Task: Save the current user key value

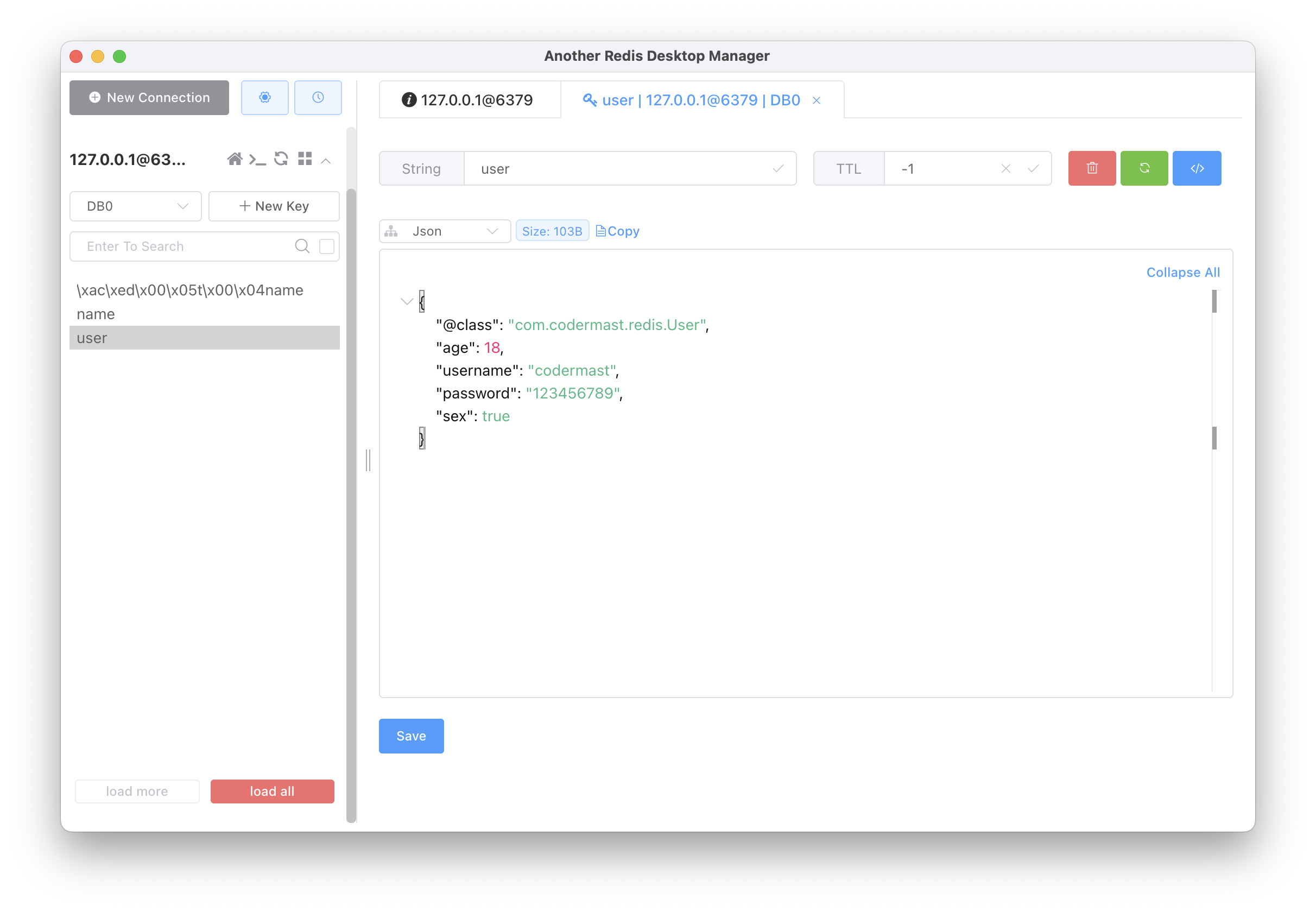Action: pyautogui.click(x=410, y=735)
